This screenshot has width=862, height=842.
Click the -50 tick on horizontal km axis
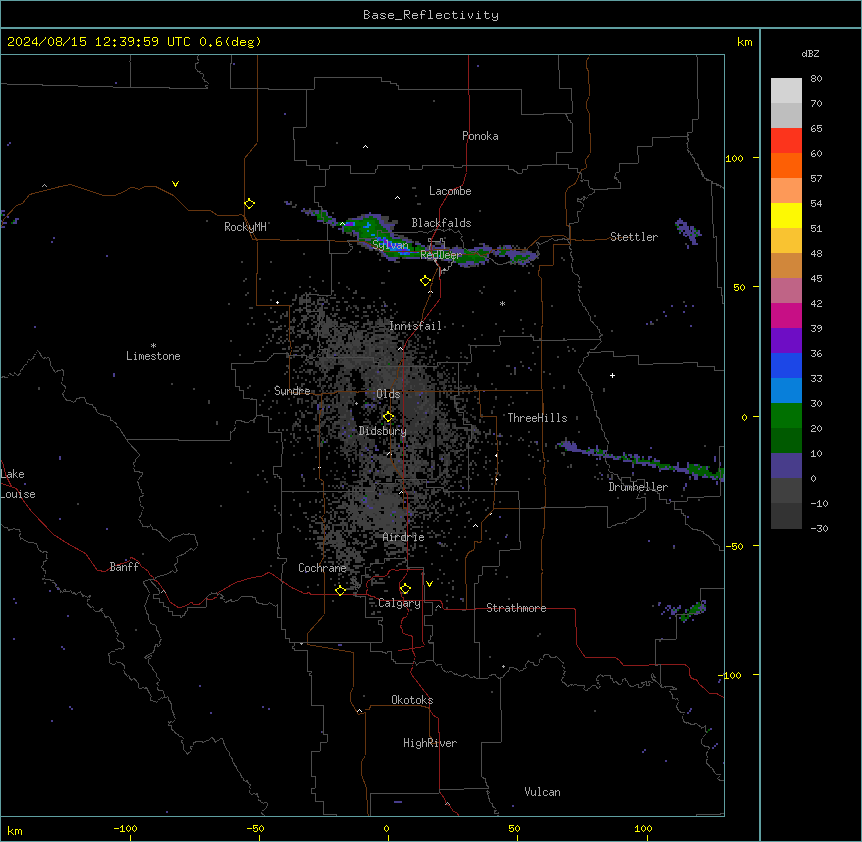click(x=255, y=828)
